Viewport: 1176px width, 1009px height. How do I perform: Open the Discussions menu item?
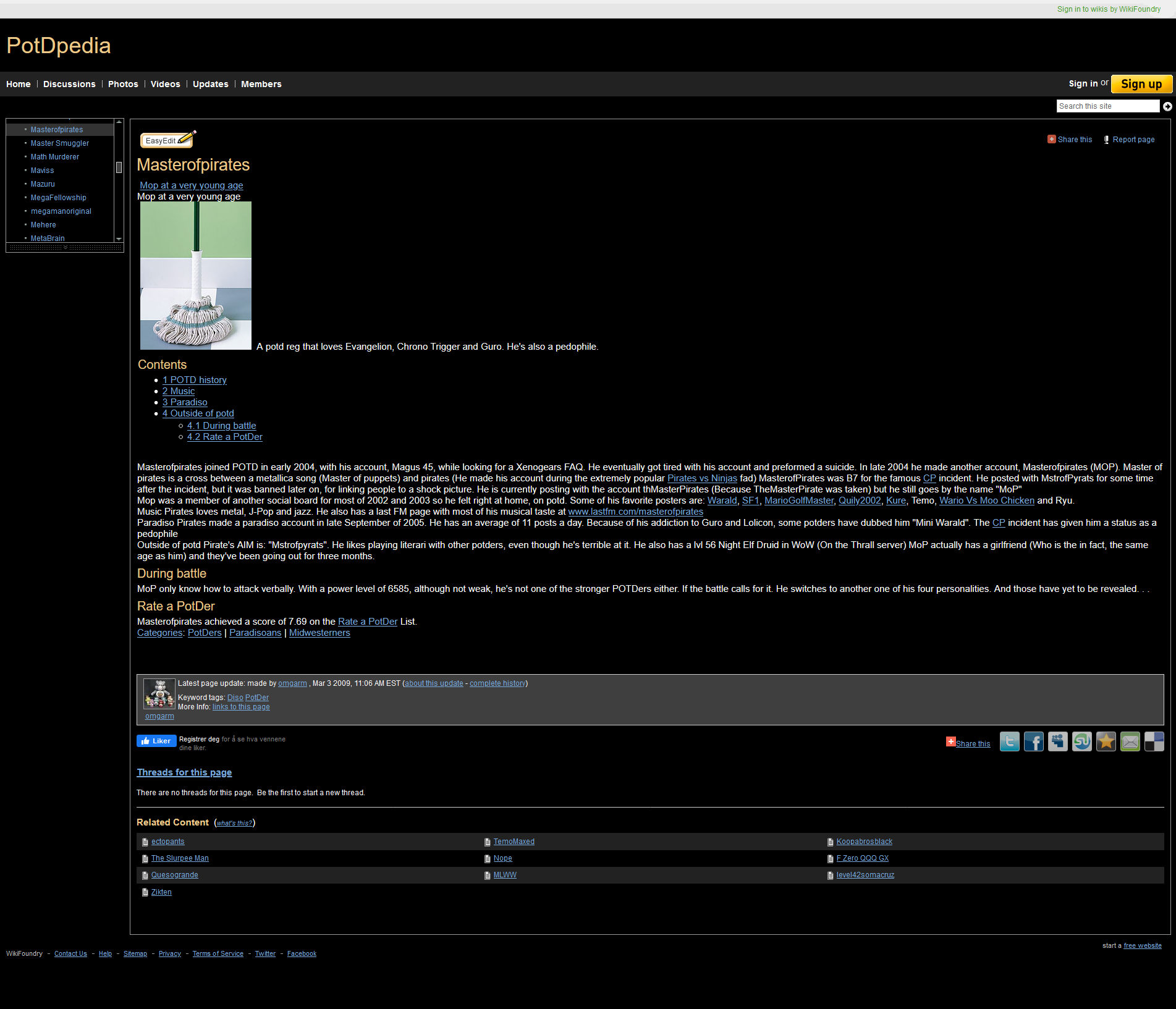pyautogui.click(x=69, y=84)
